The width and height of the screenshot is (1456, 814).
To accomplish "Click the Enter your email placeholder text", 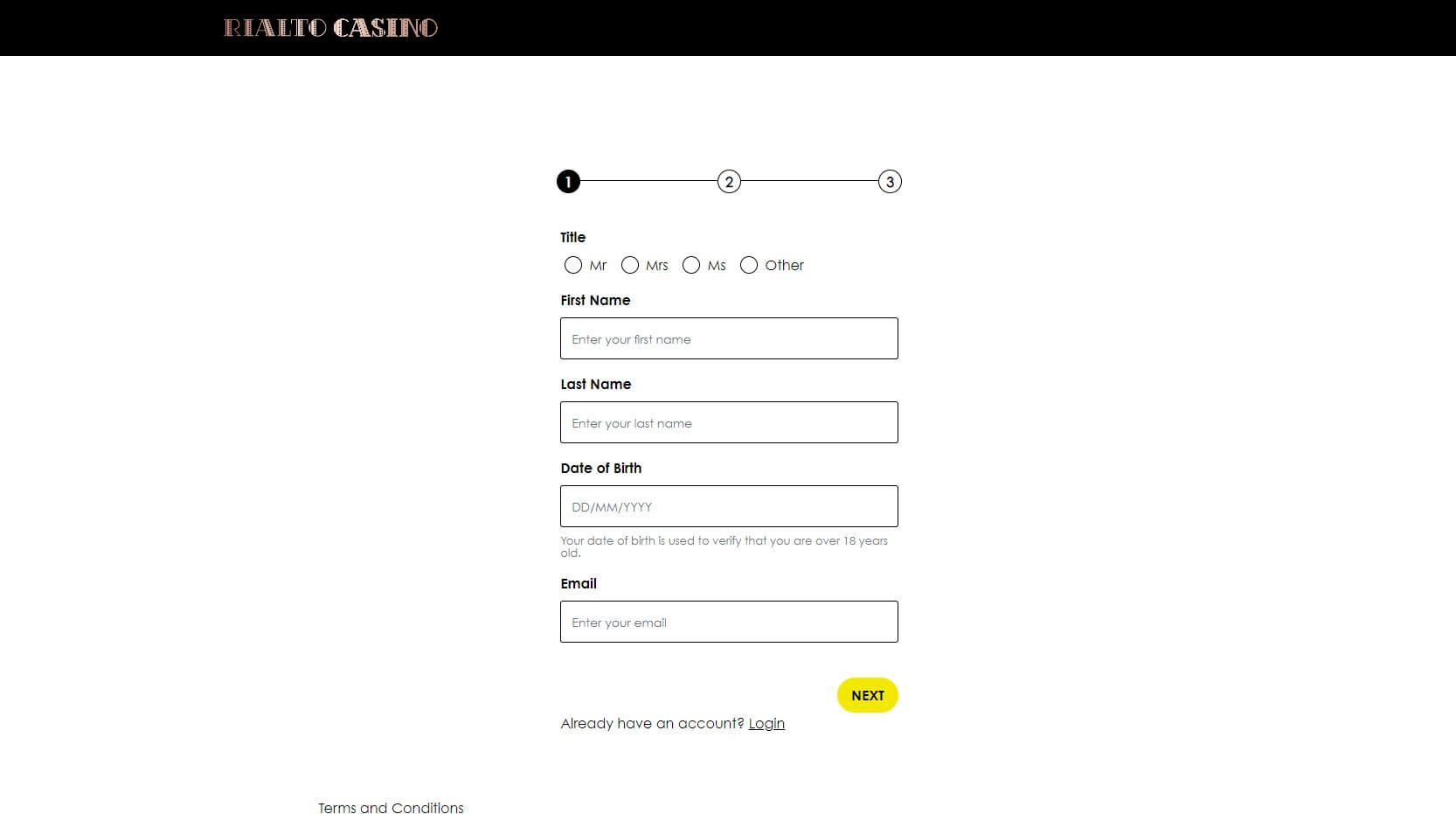I will 618,622.
